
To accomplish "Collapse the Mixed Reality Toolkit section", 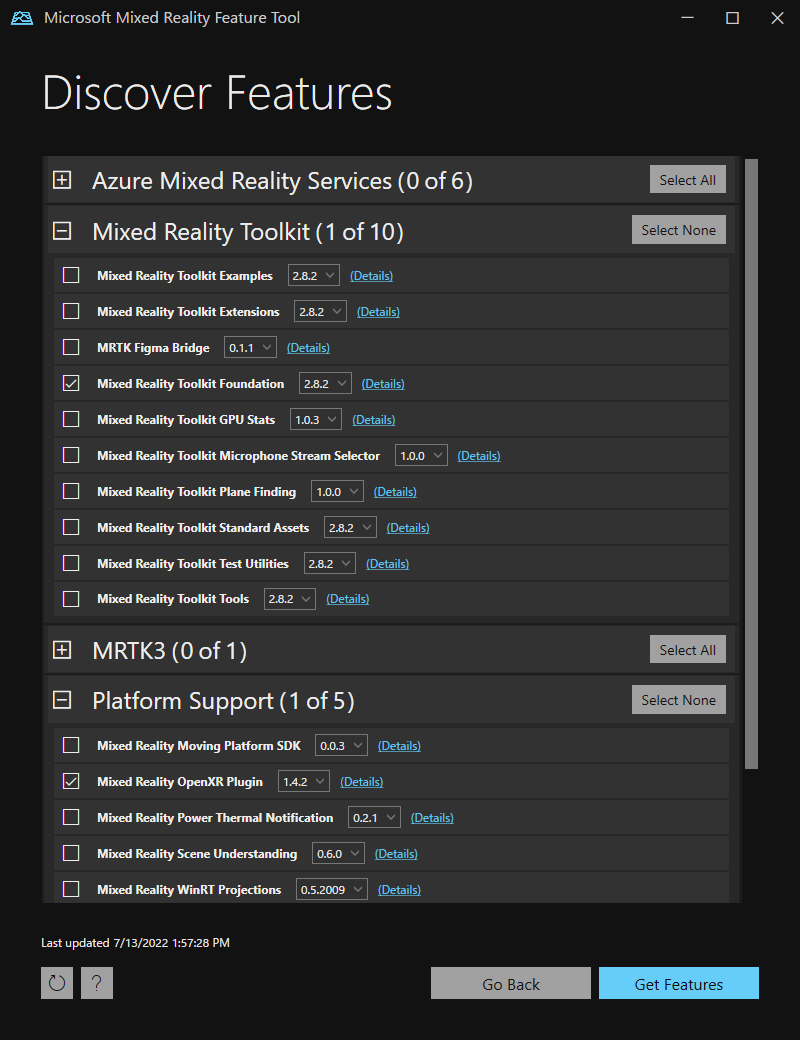I will point(62,232).
